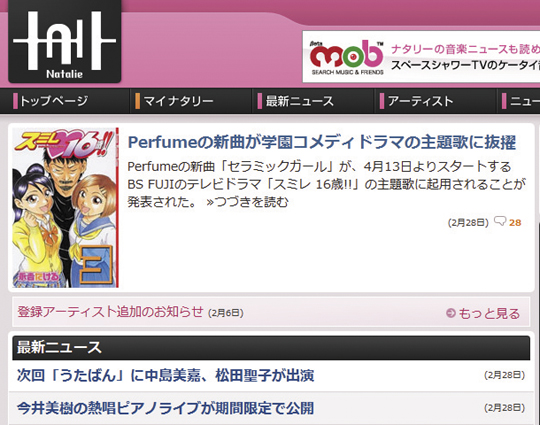Open the mob banner logo

(347, 57)
